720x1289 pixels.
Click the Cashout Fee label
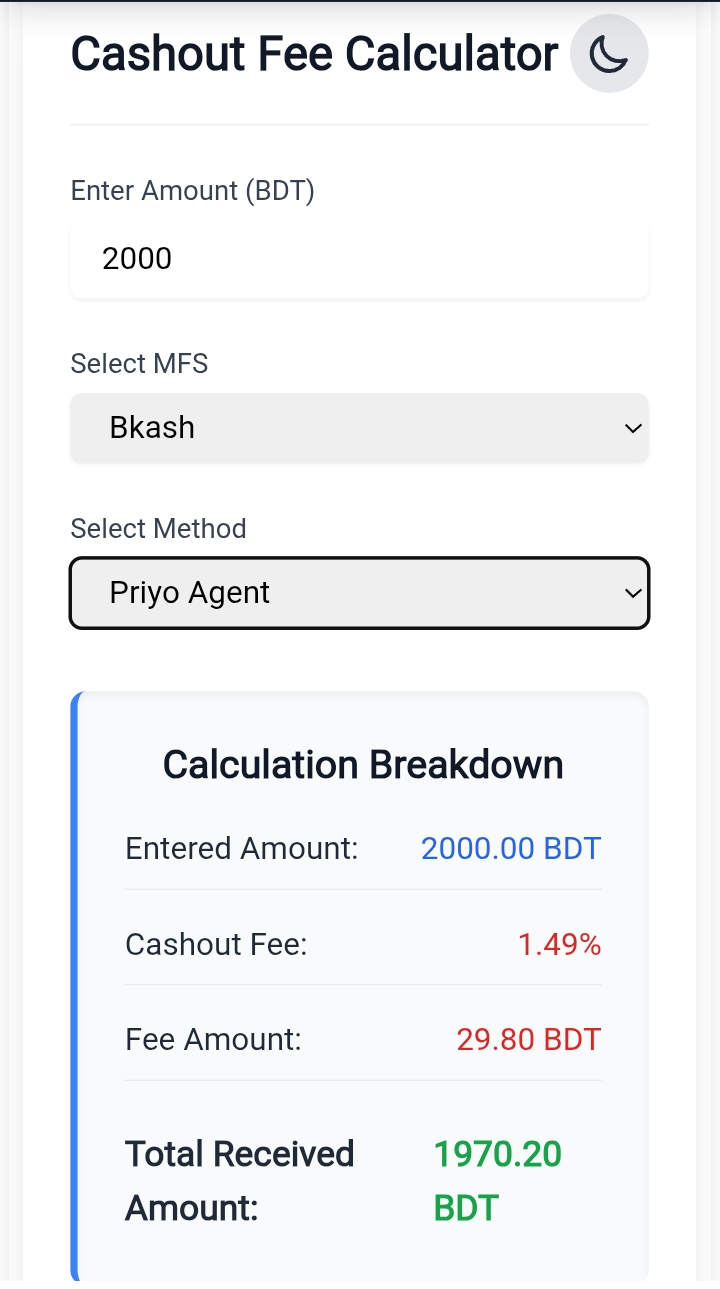pyautogui.click(x=216, y=944)
